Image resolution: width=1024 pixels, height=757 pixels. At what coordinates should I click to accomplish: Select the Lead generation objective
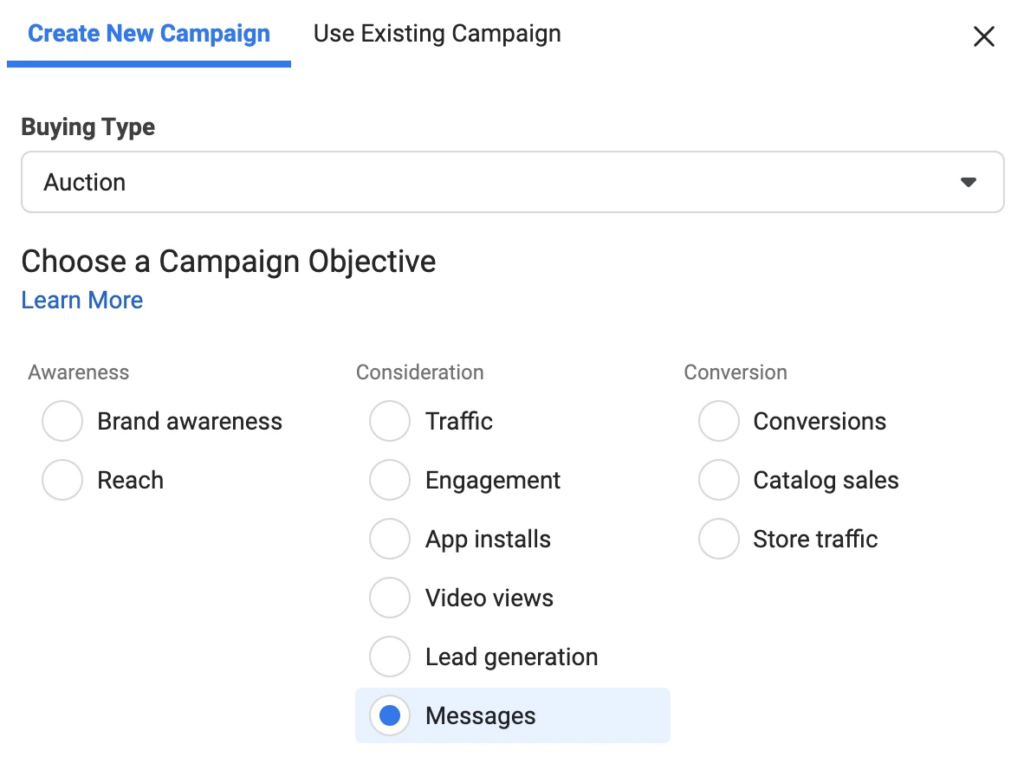(x=390, y=656)
